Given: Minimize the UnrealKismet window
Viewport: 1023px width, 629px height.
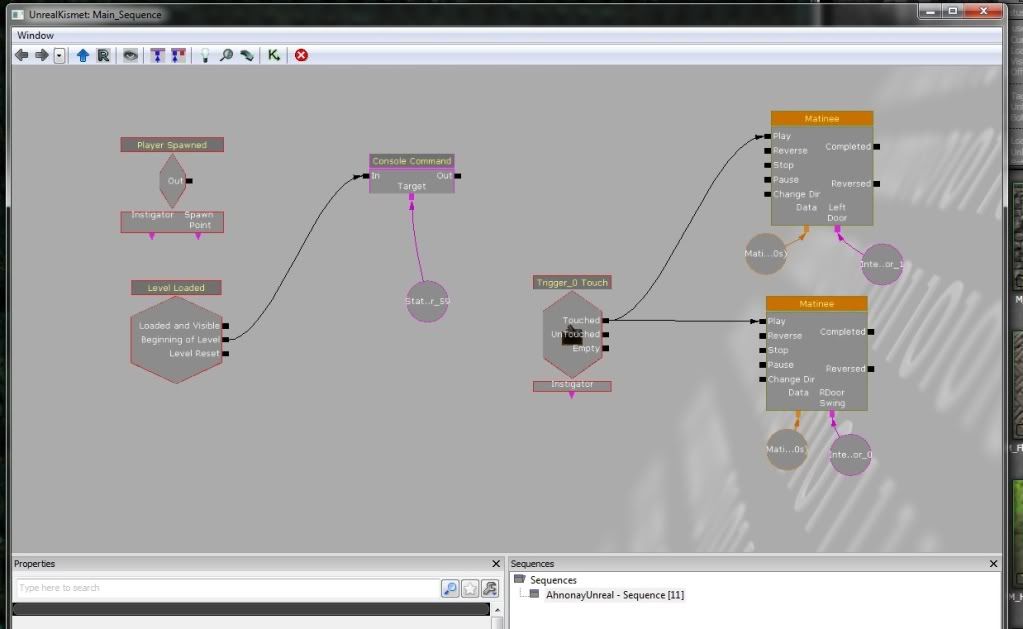Looking at the screenshot, I should [x=930, y=10].
